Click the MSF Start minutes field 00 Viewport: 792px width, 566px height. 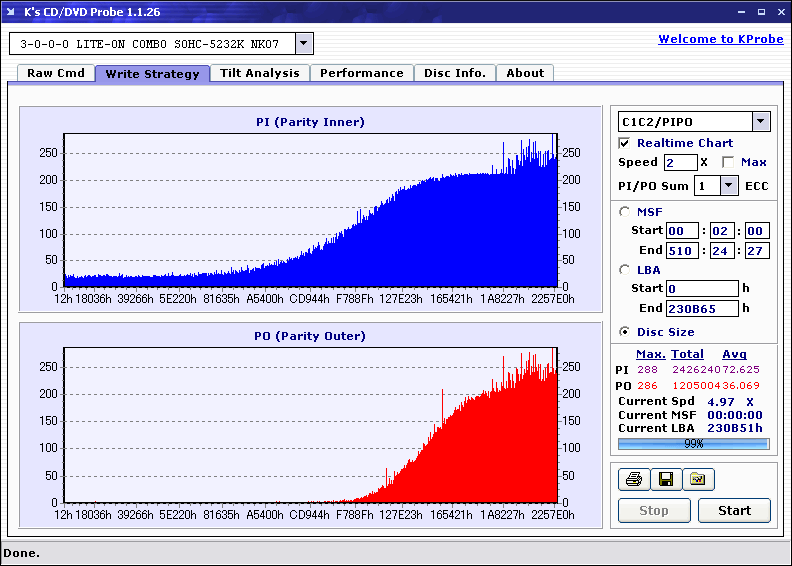[682, 231]
